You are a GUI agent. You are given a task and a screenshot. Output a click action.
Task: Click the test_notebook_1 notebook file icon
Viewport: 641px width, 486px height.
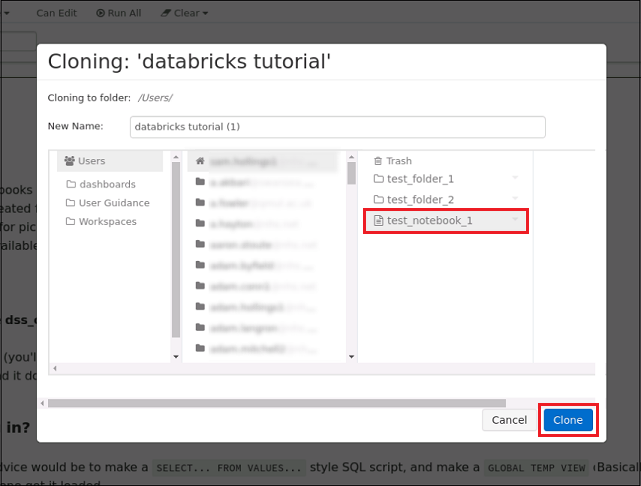tap(379, 221)
